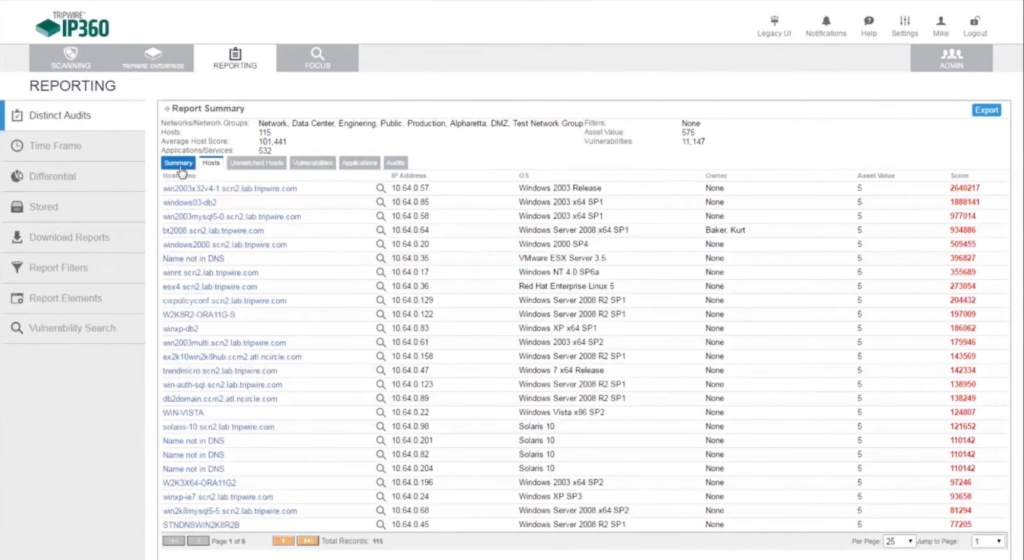
Task: Select the Hosts report tab
Action: click(x=211, y=163)
